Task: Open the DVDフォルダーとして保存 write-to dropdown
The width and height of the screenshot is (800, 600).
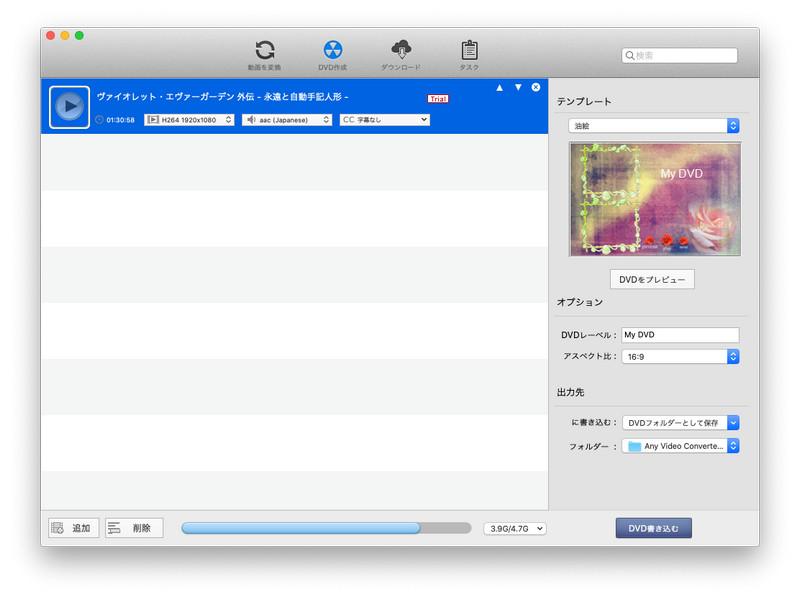Action: (680, 423)
